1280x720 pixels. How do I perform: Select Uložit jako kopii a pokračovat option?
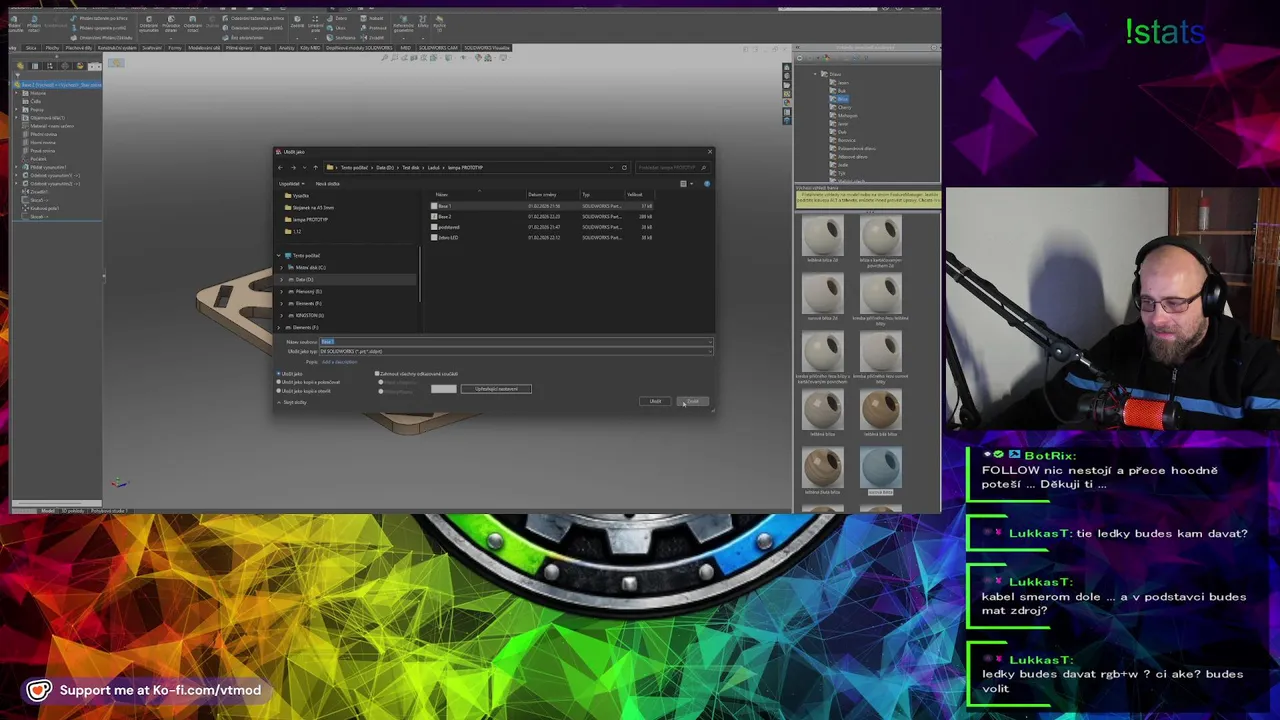coord(279,382)
